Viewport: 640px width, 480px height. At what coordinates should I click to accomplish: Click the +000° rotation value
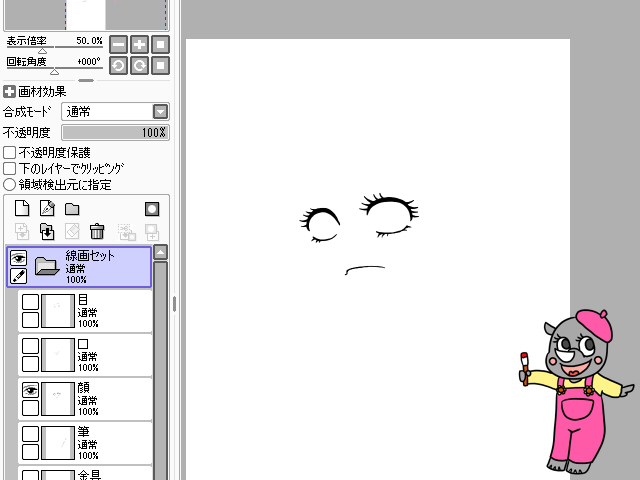click(x=89, y=62)
